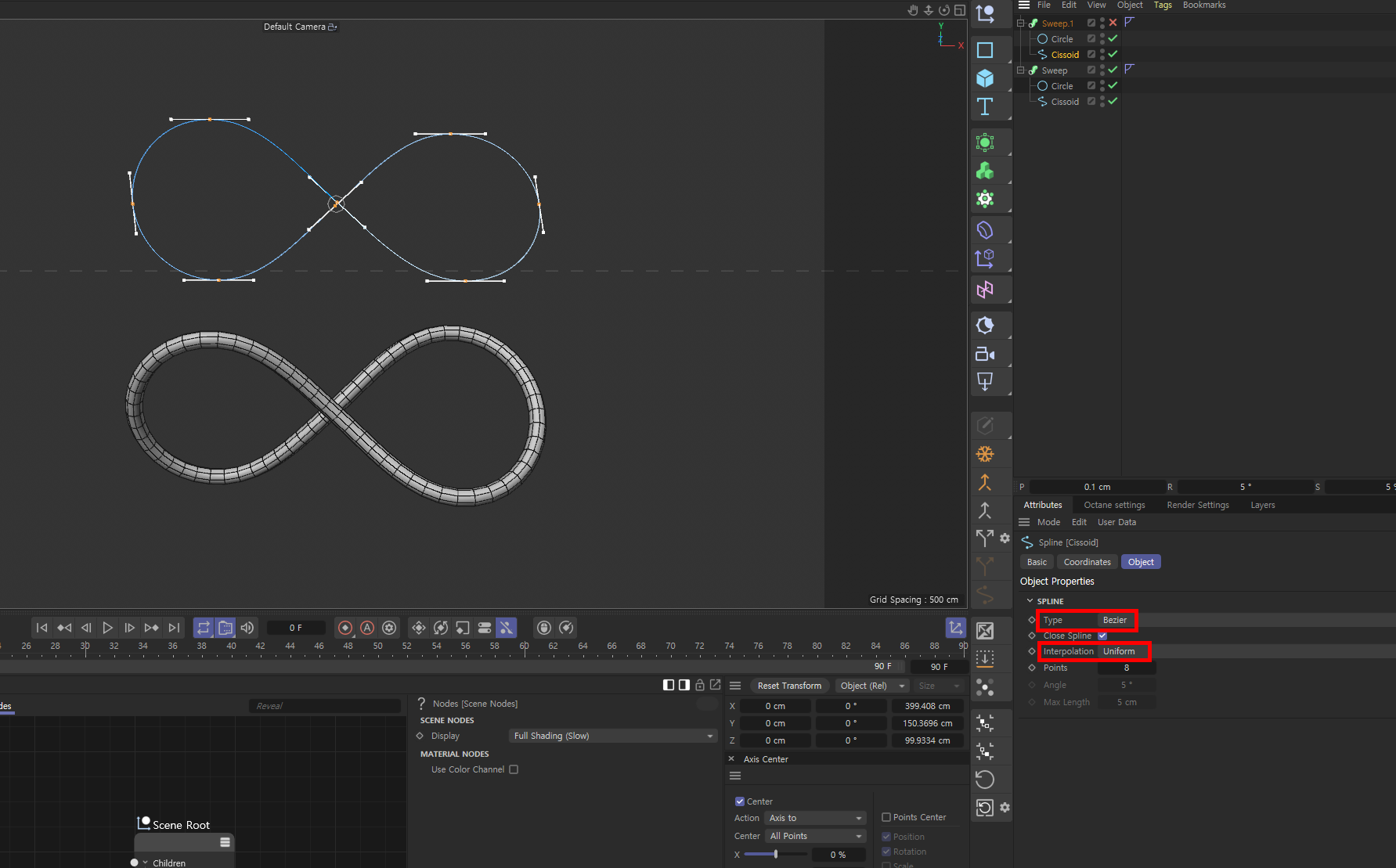Open Object Manager hamburger menu

click(x=1024, y=5)
